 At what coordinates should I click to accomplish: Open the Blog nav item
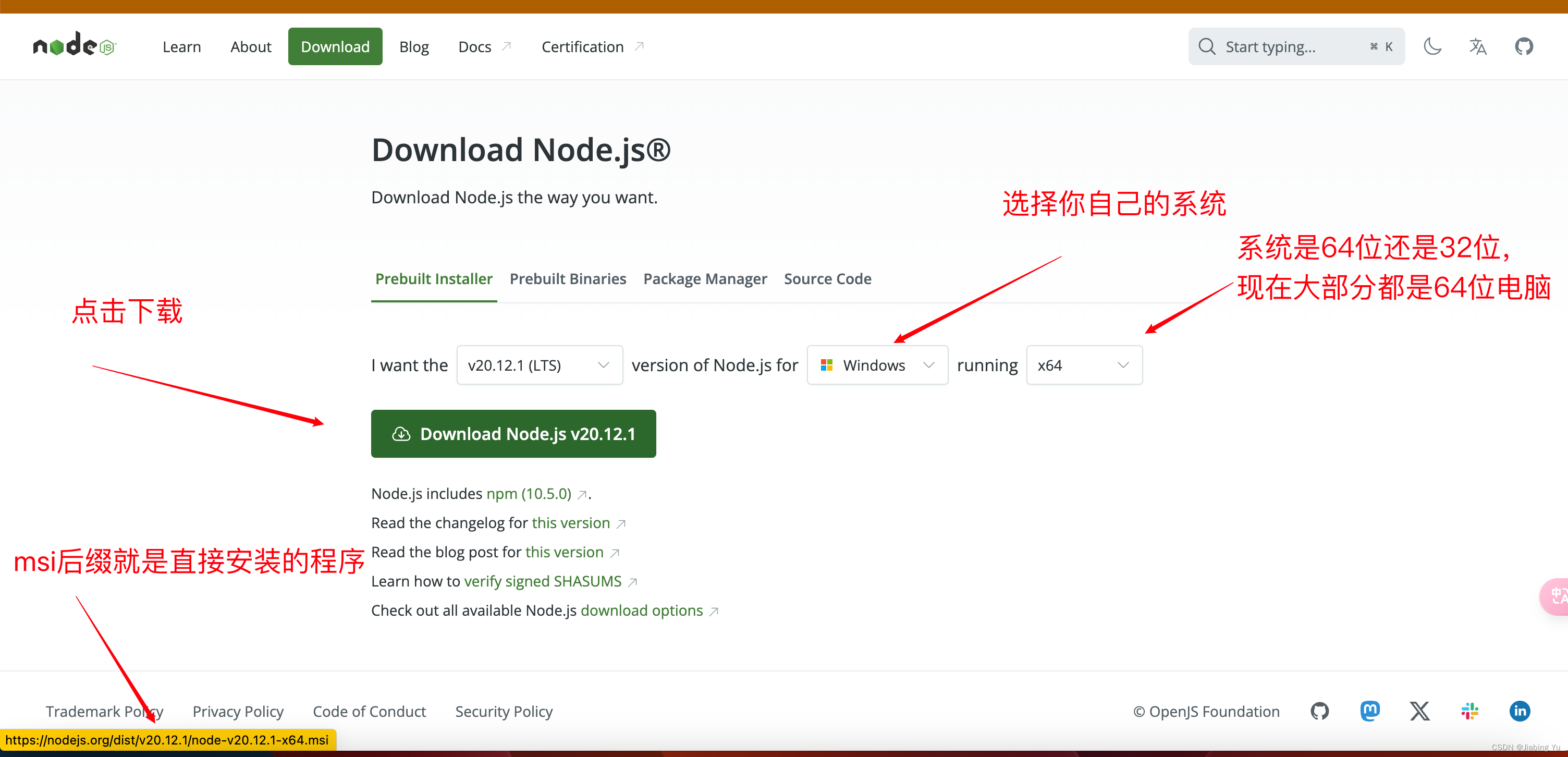pyautogui.click(x=414, y=46)
